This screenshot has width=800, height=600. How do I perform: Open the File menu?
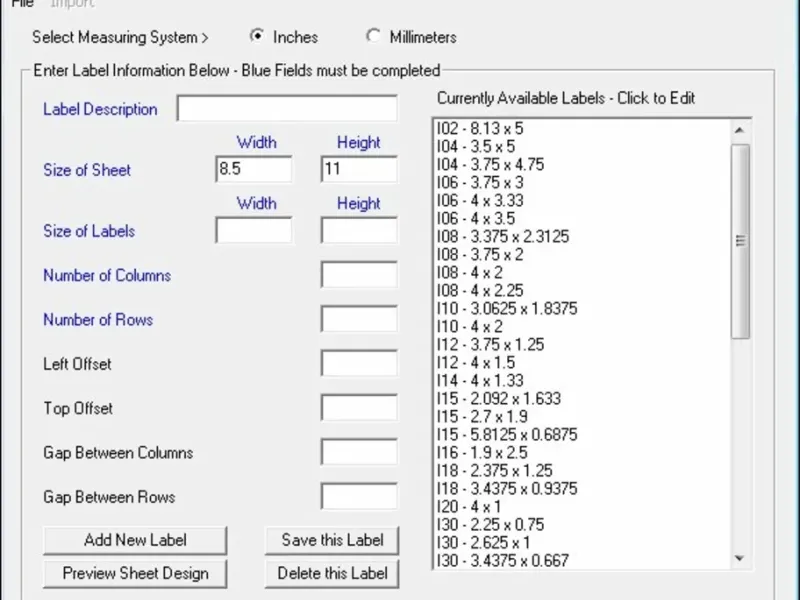click(x=22, y=4)
